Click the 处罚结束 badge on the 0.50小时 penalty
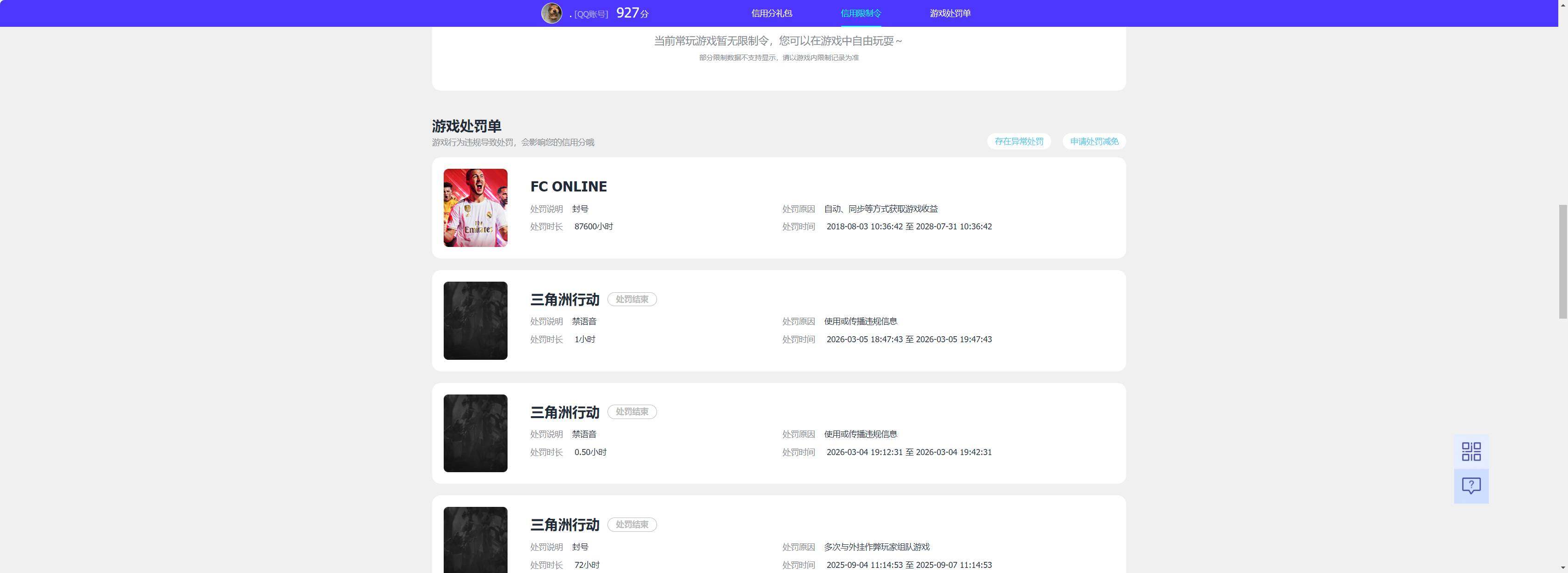Image resolution: width=1568 pixels, height=573 pixels. point(632,412)
